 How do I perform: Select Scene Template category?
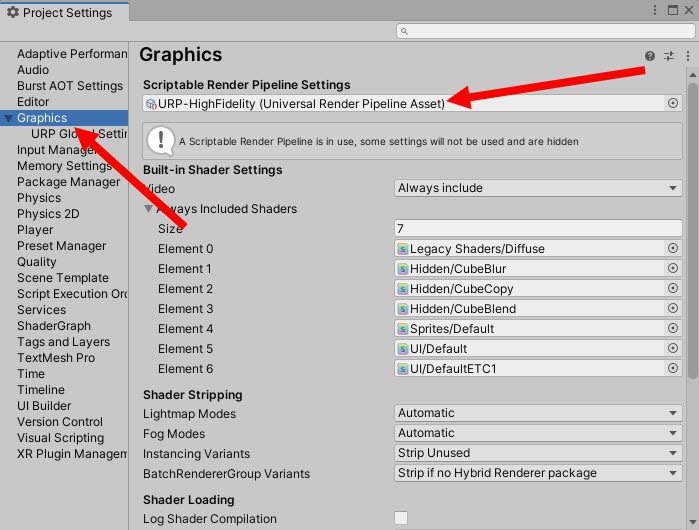[63, 278]
